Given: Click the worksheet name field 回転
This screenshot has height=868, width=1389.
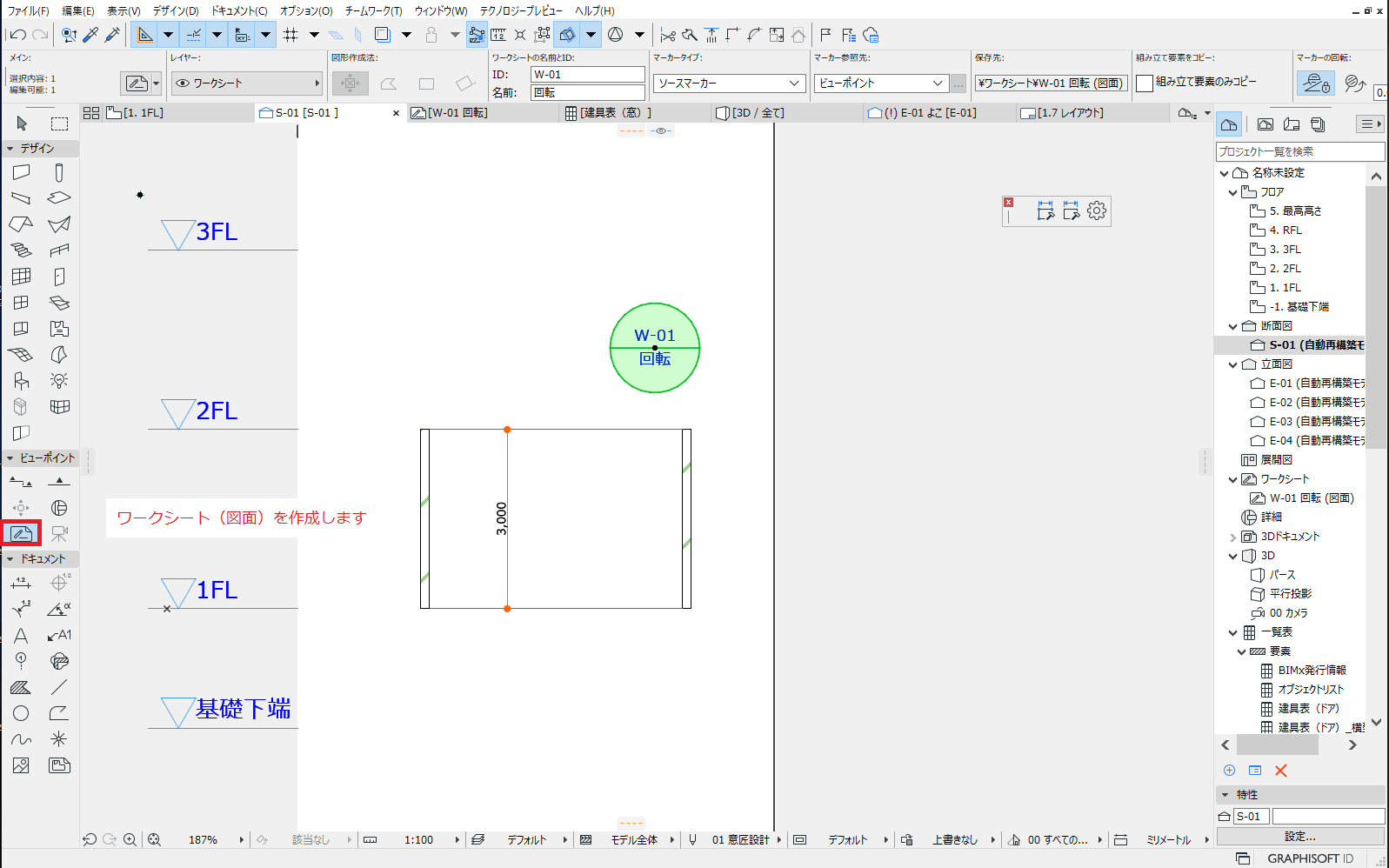Looking at the screenshot, I should [x=588, y=92].
